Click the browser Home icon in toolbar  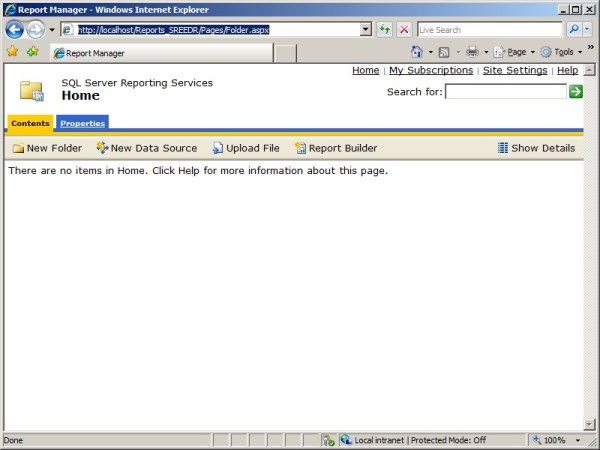(417, 52)
